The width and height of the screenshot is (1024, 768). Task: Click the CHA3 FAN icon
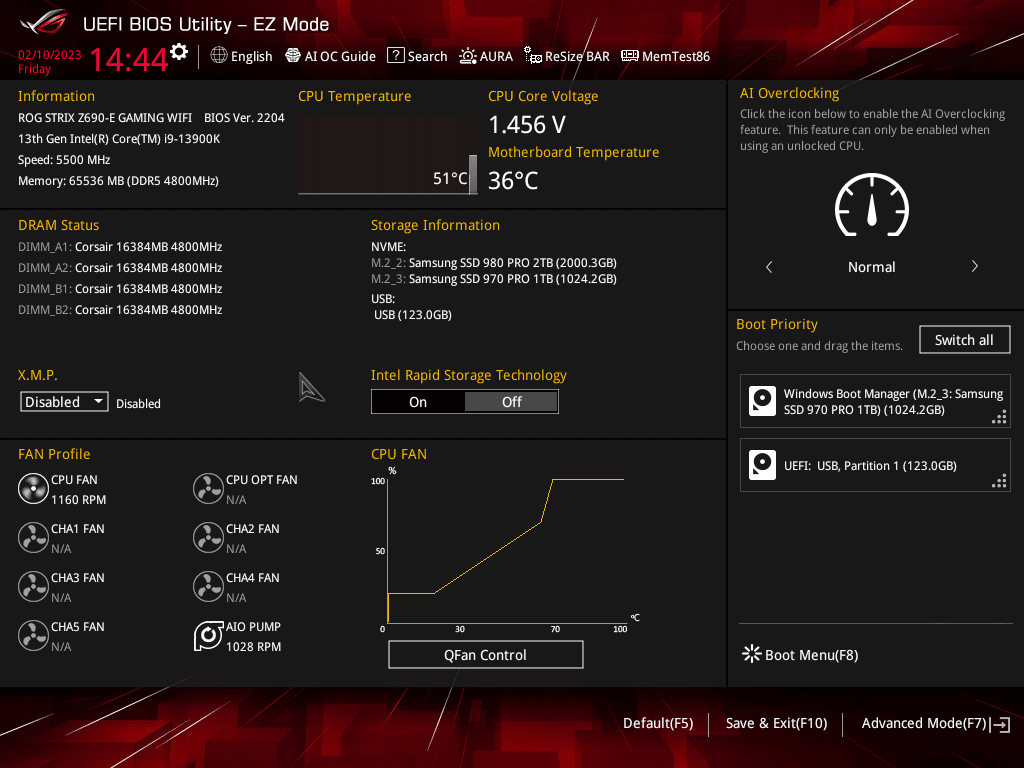click(x=33, y=586)
